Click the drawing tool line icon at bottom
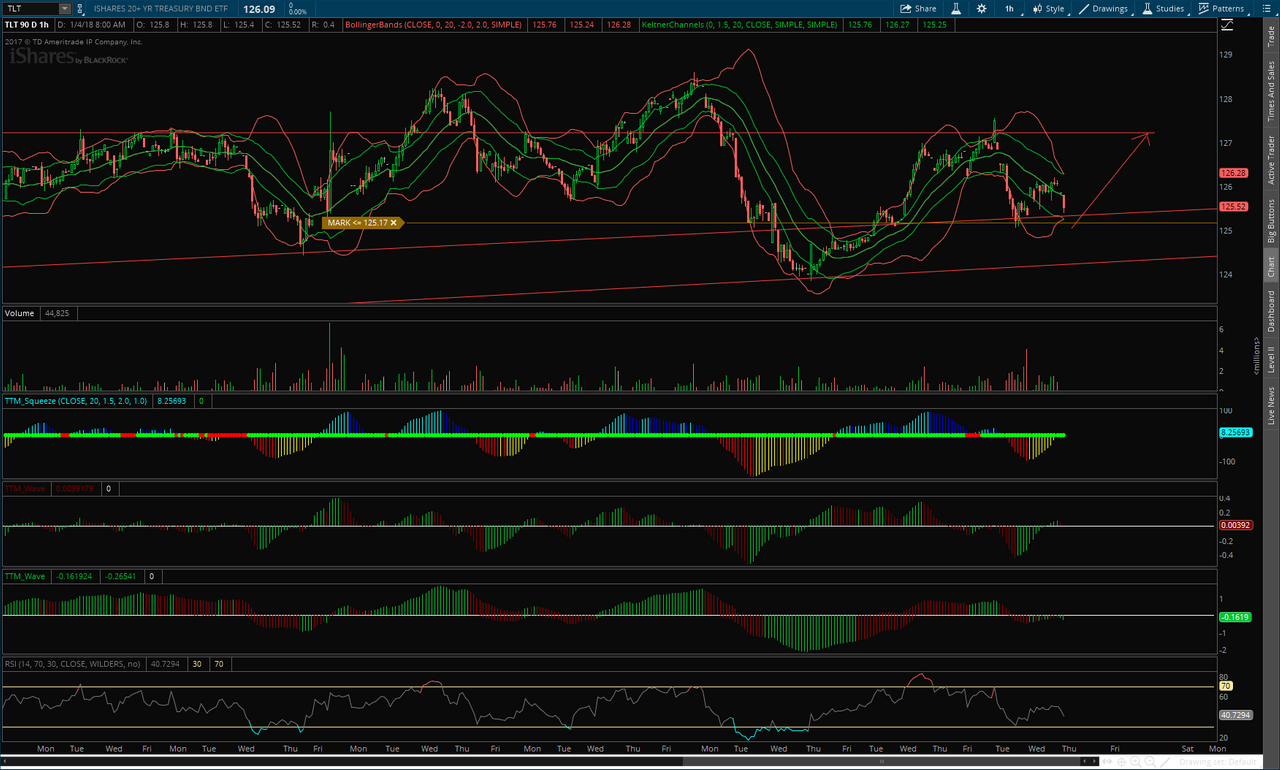Screen dimensions: 1280x770 (1165, 762)
